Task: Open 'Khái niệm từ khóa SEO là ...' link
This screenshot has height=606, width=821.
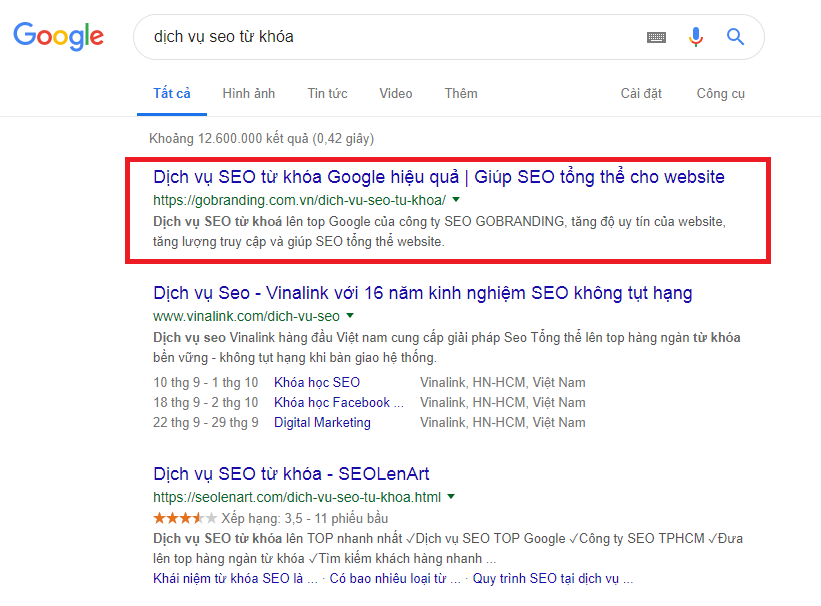Action: tap(235, 579)
